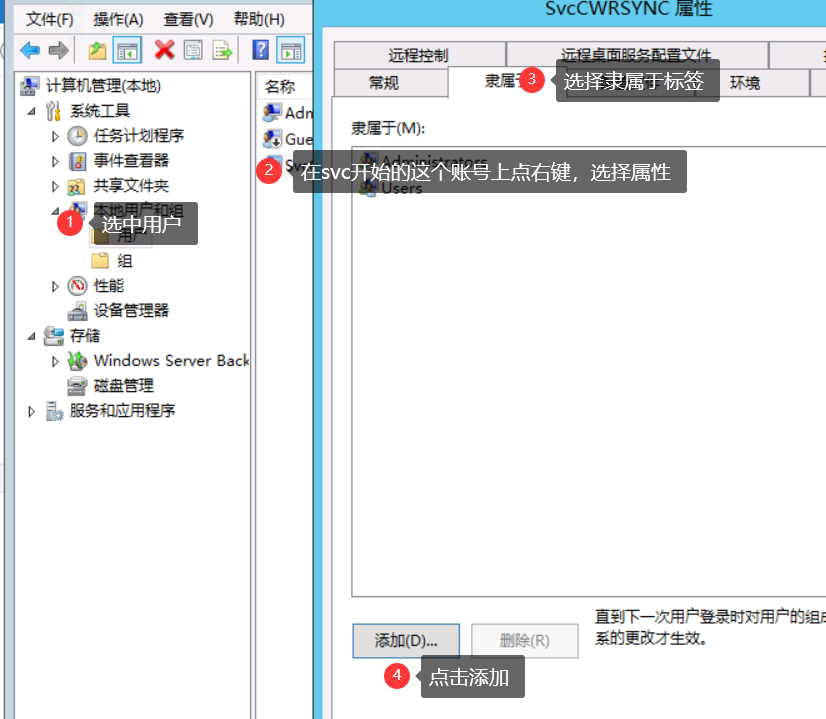
Task: Switch to the 远程控制 tab
Action: (x=419, y=55)
